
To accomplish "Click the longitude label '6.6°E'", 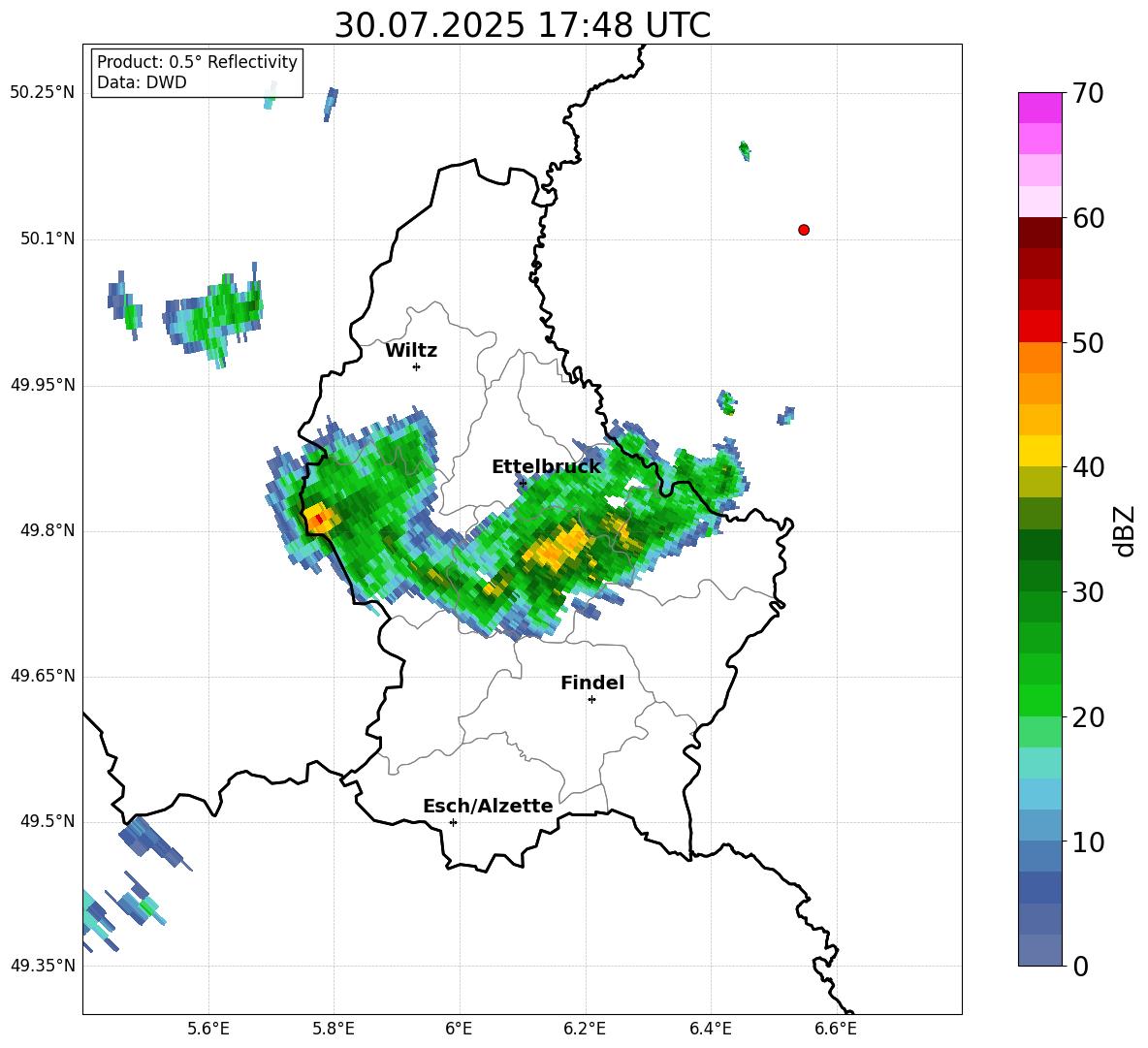I will [836, 1029].
